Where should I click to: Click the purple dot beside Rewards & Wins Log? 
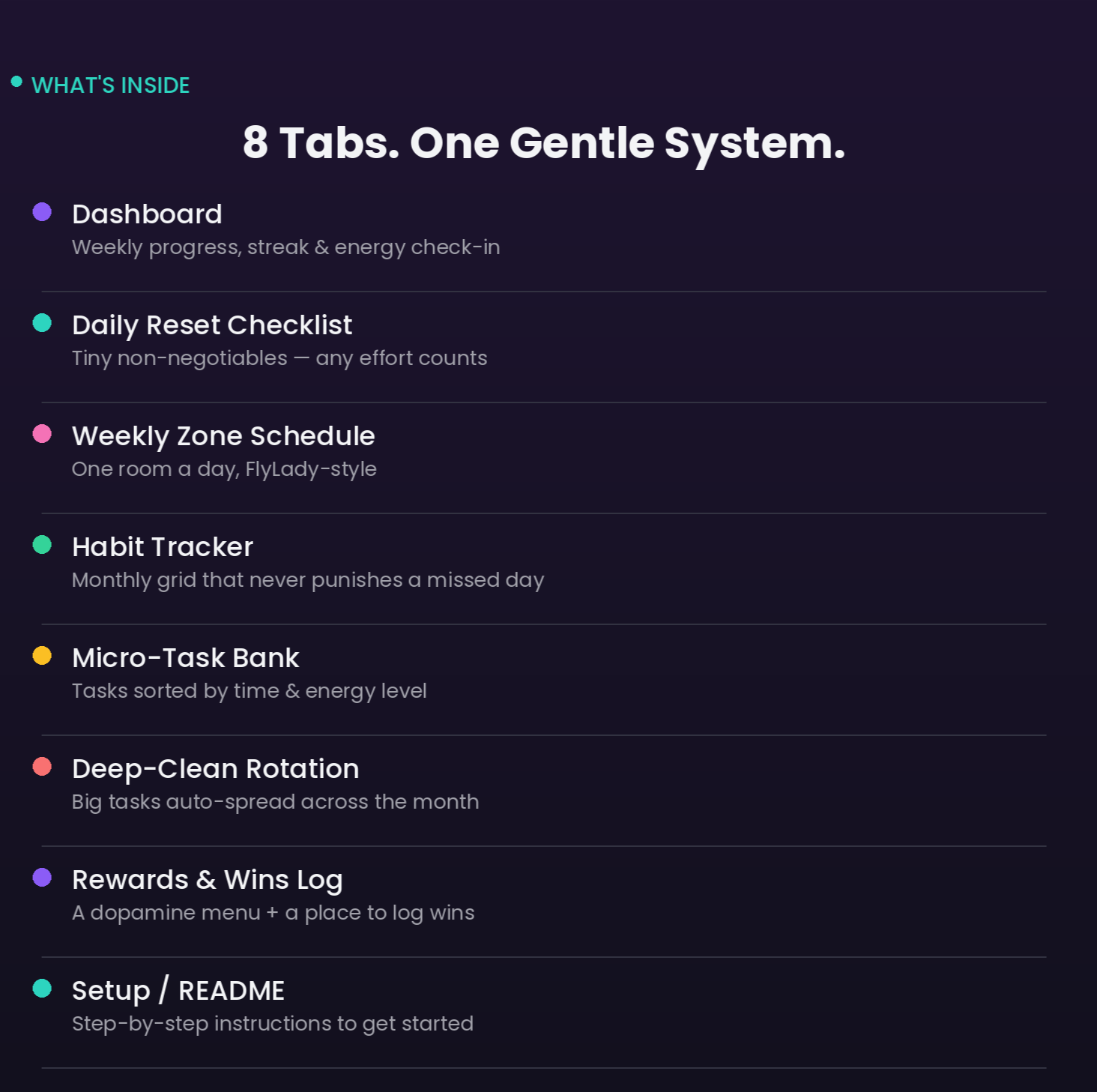tap(42, 878)
